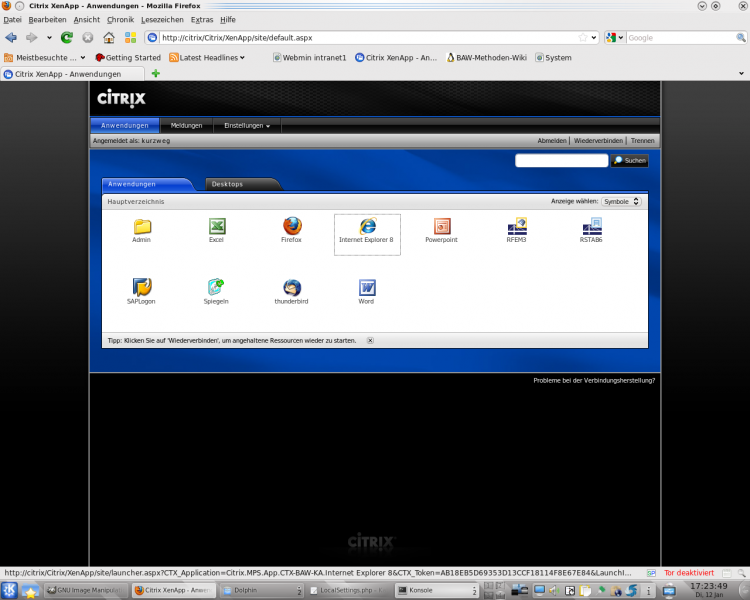The image size is (750, 600).
Task: Open the volume control in system tray
Action: click(554, 590)
